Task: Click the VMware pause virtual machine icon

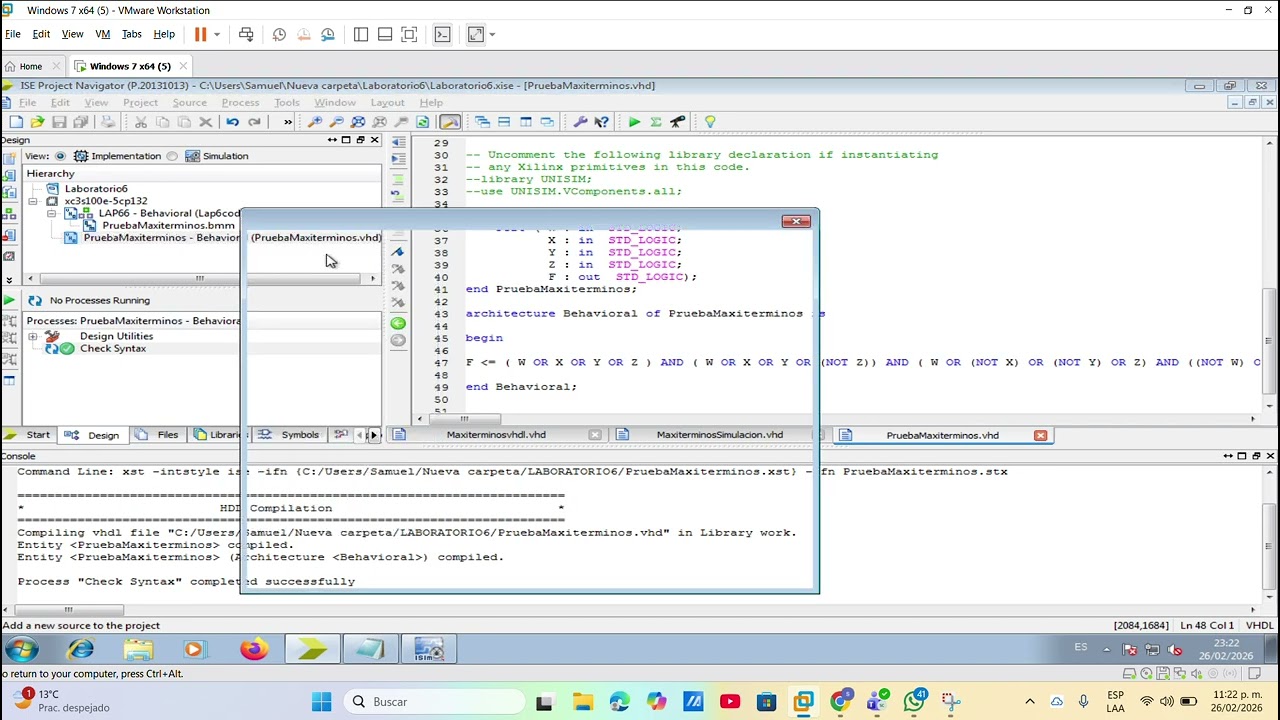Action: tap(200, 34)
